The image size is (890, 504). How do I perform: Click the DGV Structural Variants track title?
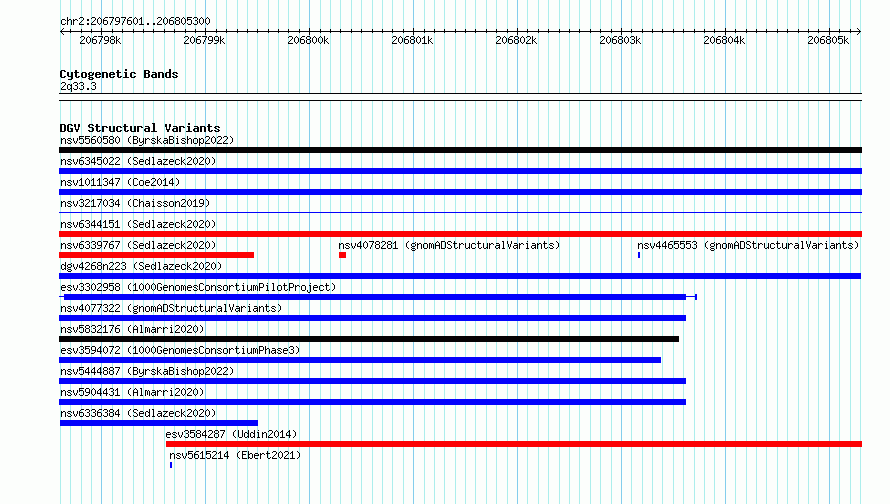coord(140,128)
